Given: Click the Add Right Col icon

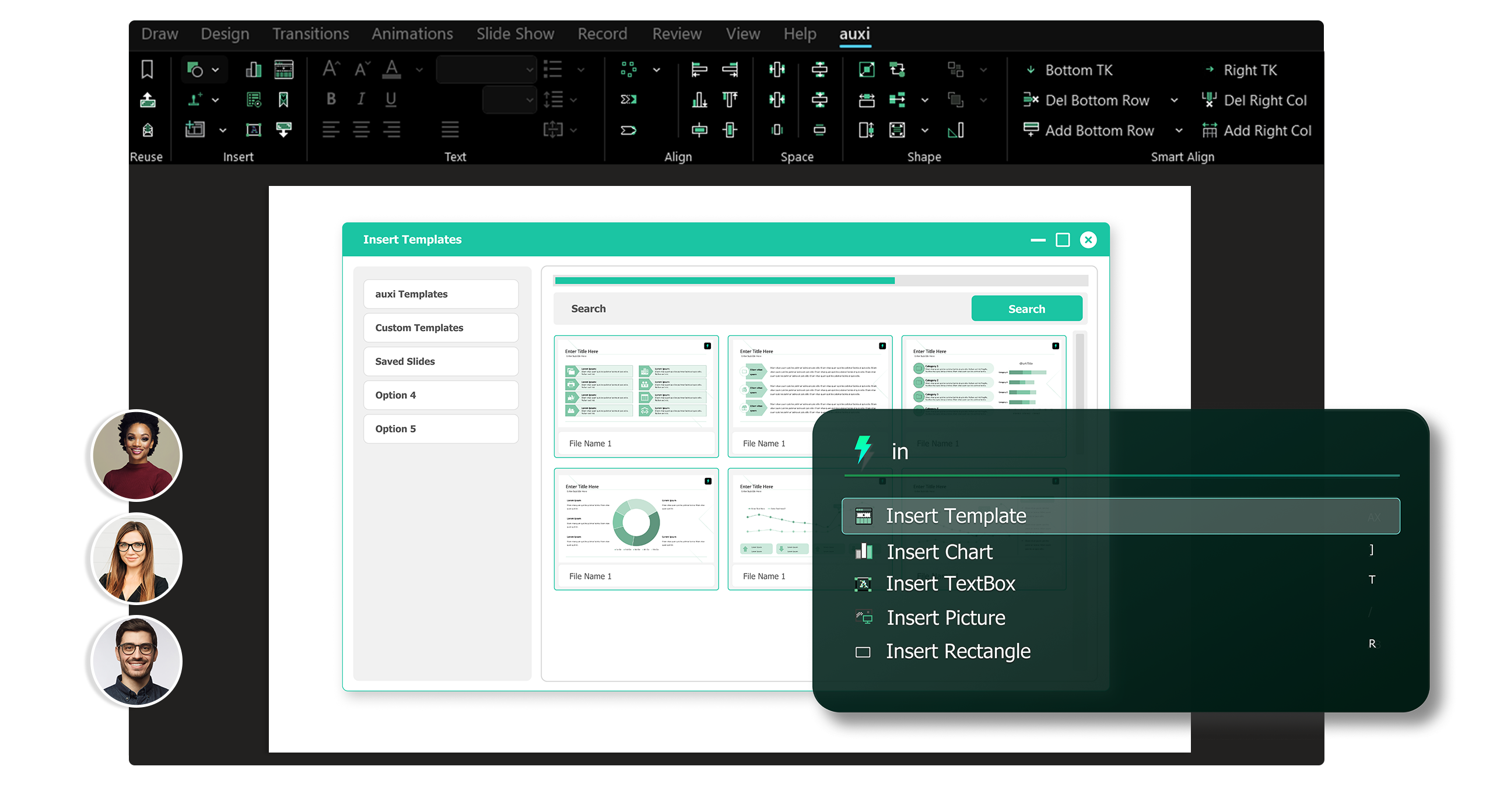Looking at the screenshot, I should 1210,131.
